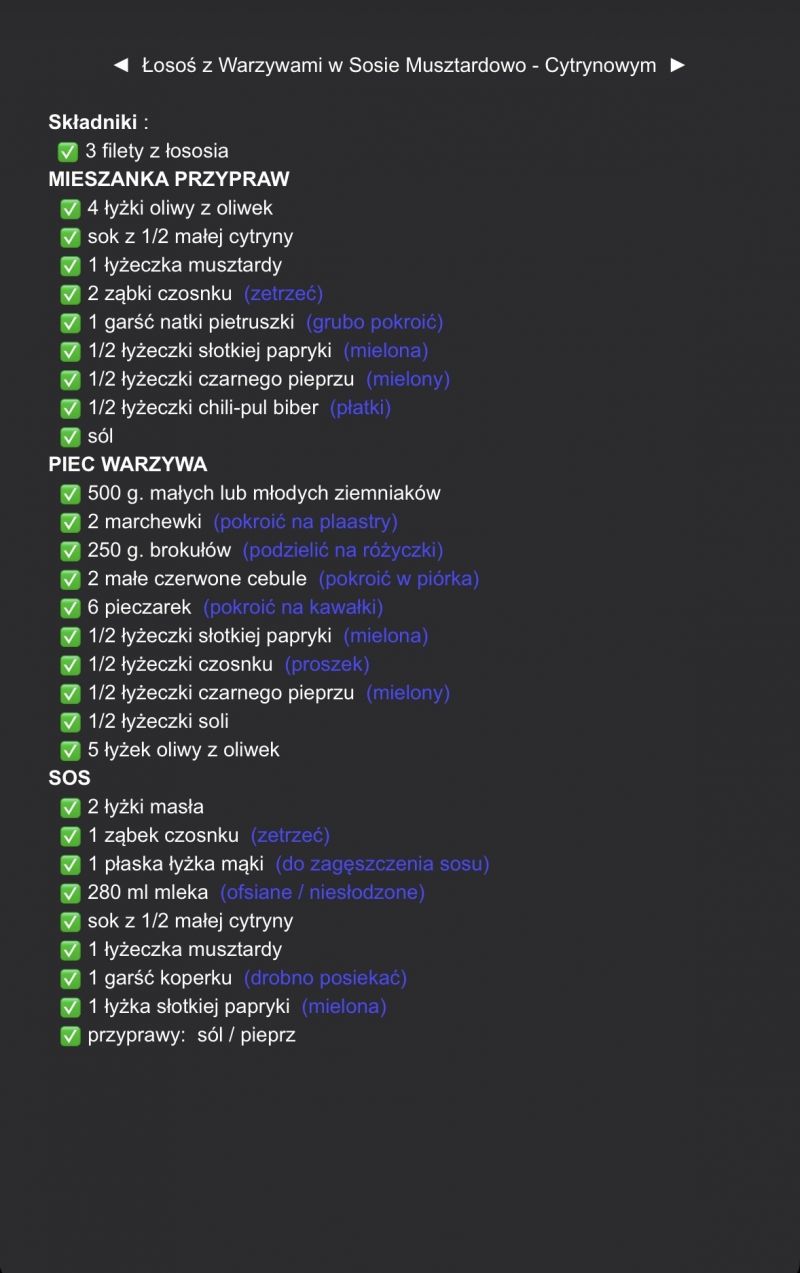
Task: Toggle checkbox for 2 łyżki masła
Action: coord(70,807)
